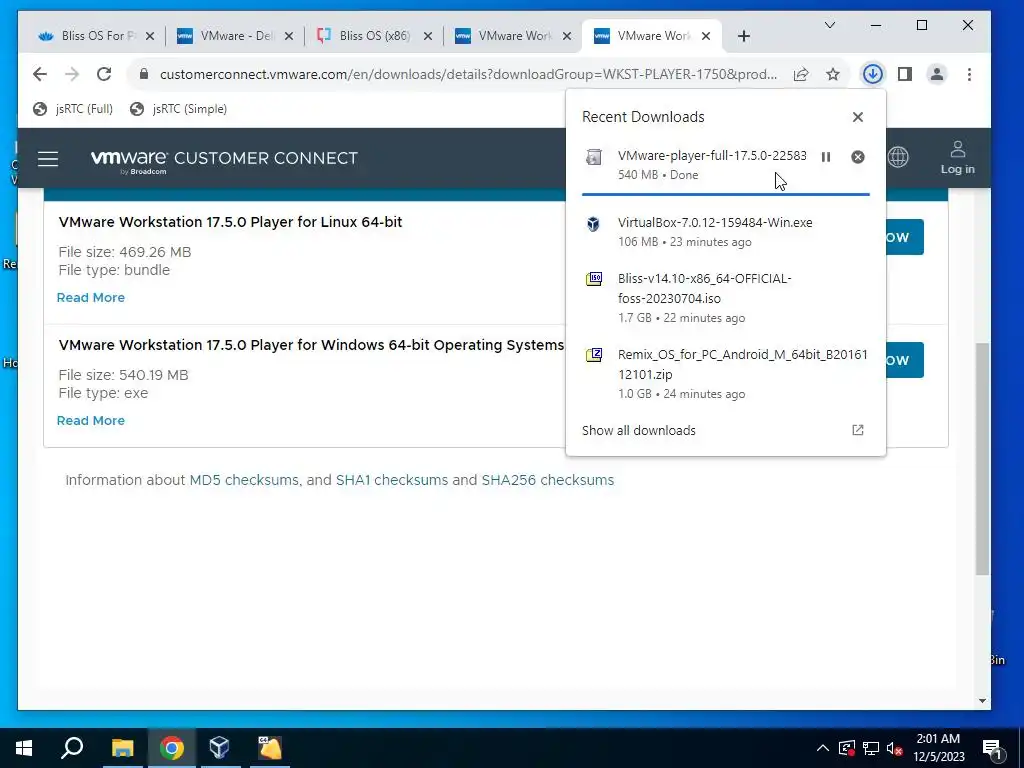Open VirtualBox from the taskbar

(220, 748)
